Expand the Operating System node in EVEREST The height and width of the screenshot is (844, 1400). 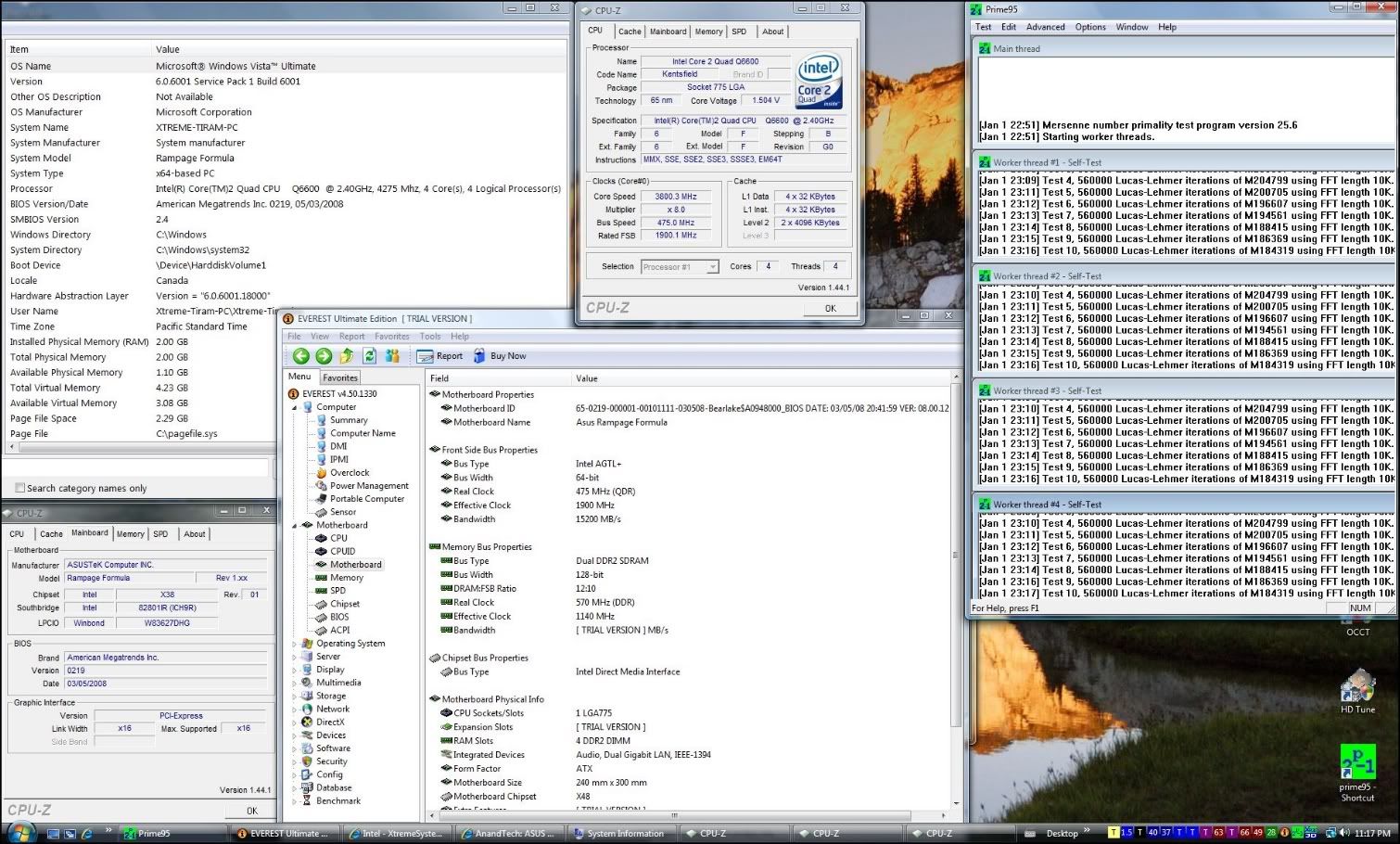[x=296, y=644]
